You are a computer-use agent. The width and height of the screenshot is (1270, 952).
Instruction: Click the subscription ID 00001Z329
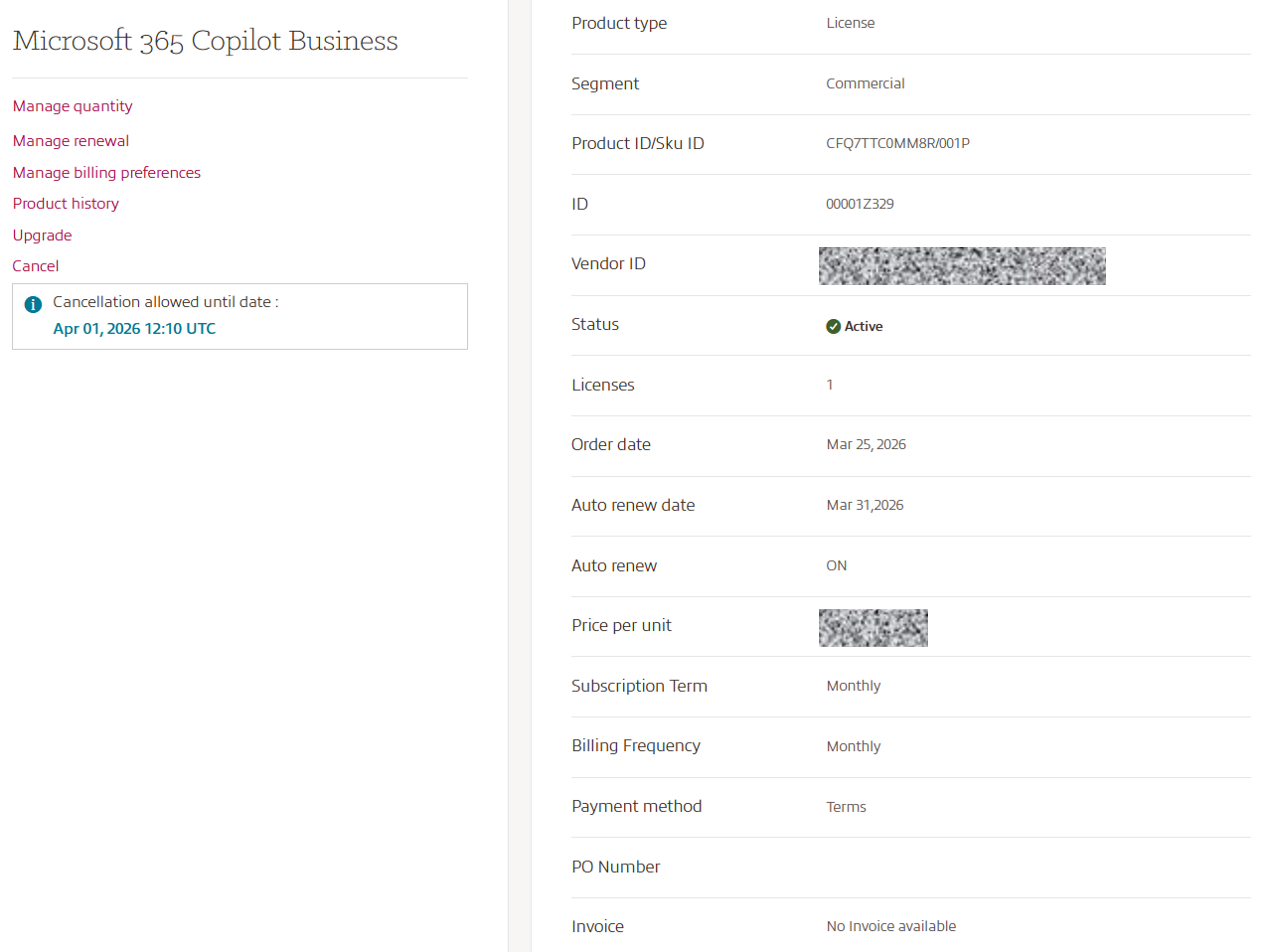[860, 204]
